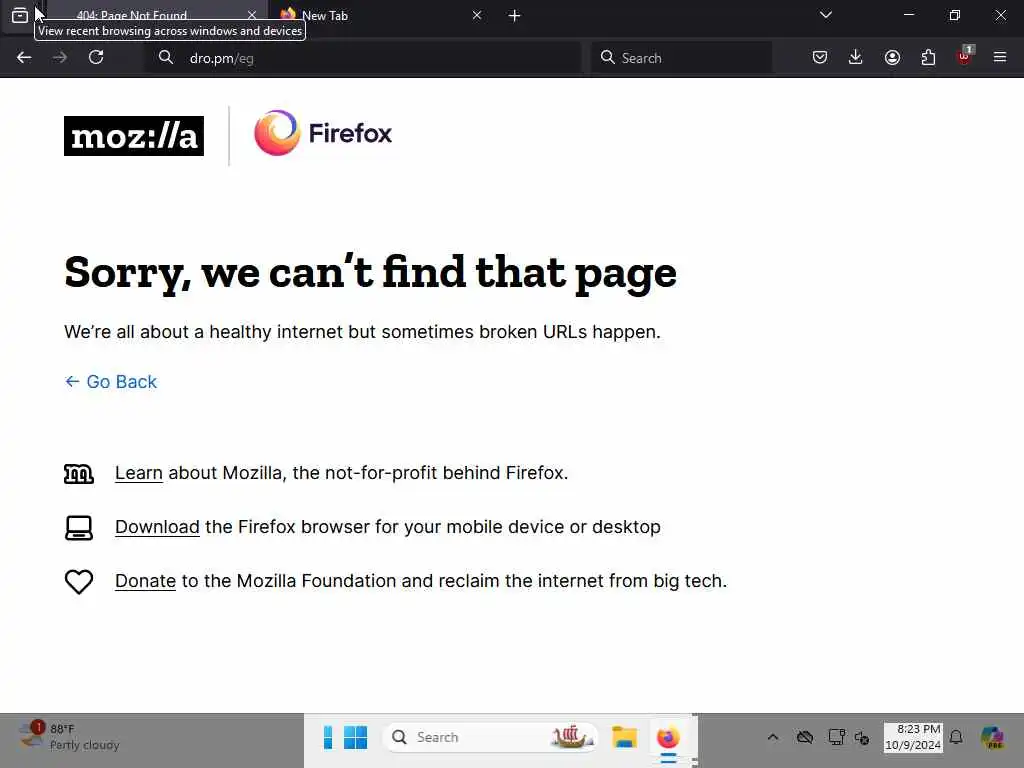Screen dimensions: 1024x768
Task: Follow the Download Firefox browser link
Action: [157, 527]
